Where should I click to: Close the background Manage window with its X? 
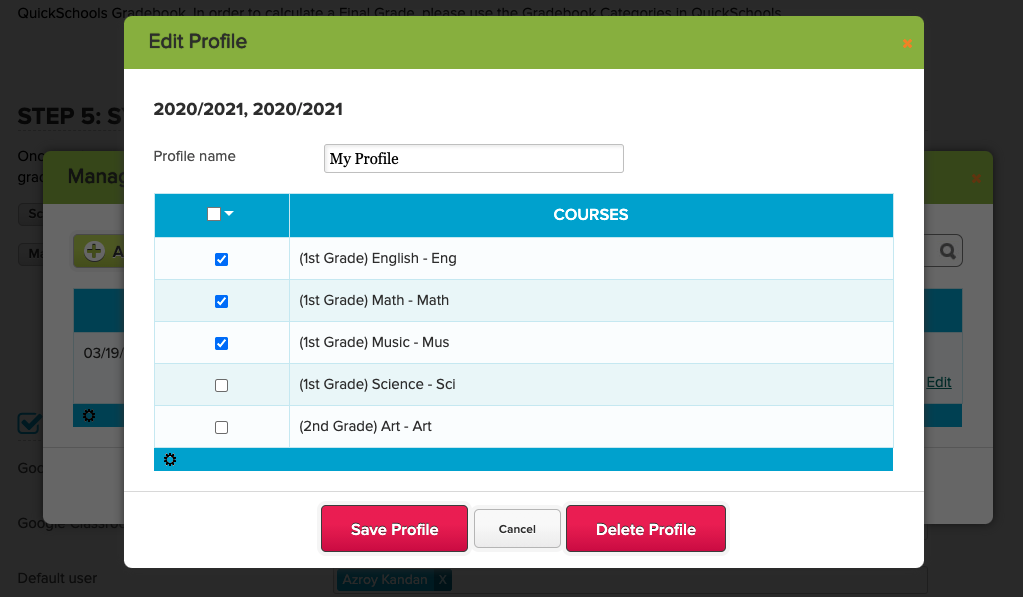(x=976, y=179)
